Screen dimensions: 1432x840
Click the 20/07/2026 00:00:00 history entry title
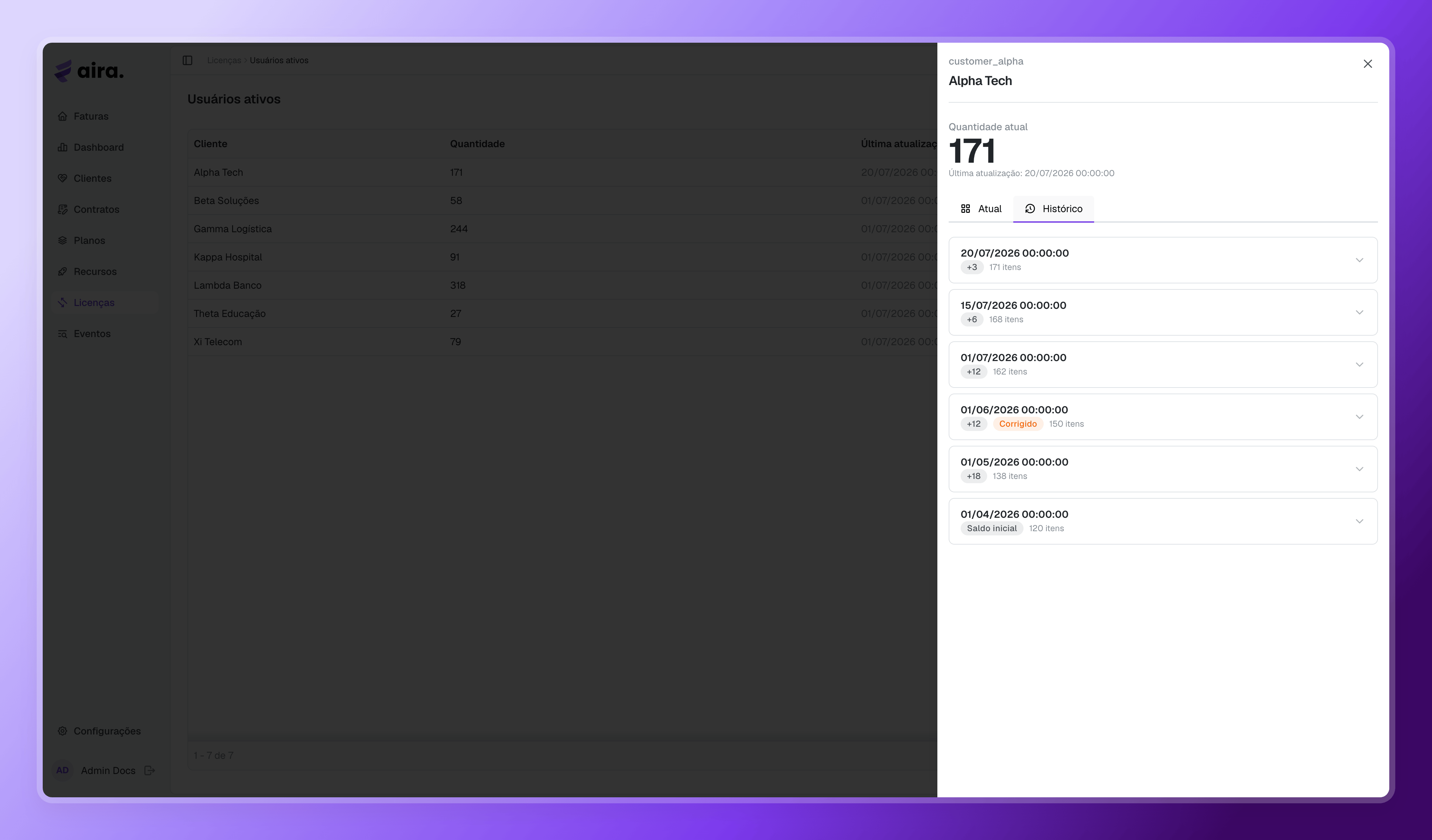[x=1014, y=253]
